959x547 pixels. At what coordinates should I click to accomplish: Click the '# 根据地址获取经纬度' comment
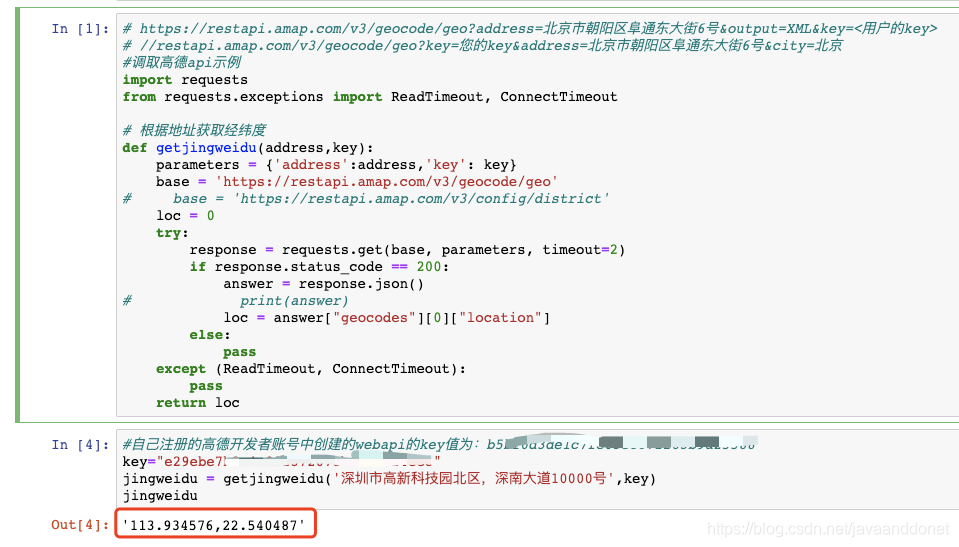coord(194,130)
